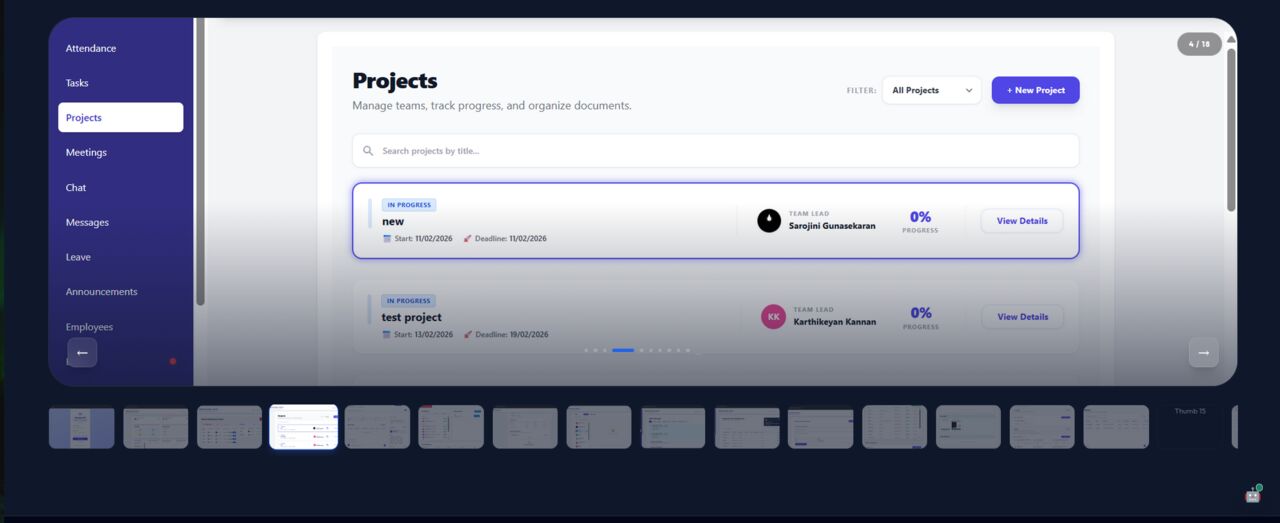Screen dimensions: 1280x523
Task: Focus the Search projects by title field
Action: (x=715, y=151)
